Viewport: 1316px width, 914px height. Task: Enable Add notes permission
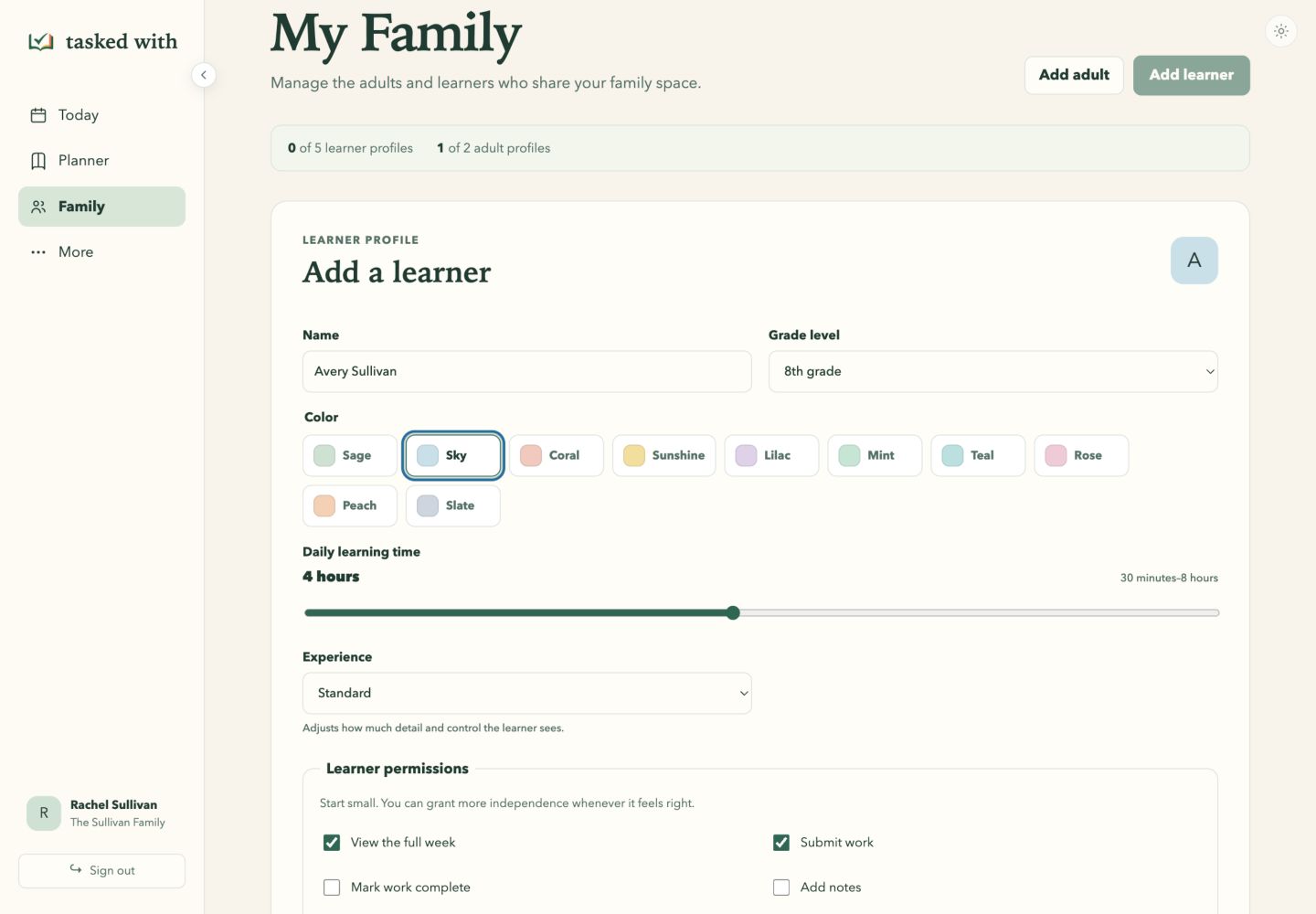[781, 887]
